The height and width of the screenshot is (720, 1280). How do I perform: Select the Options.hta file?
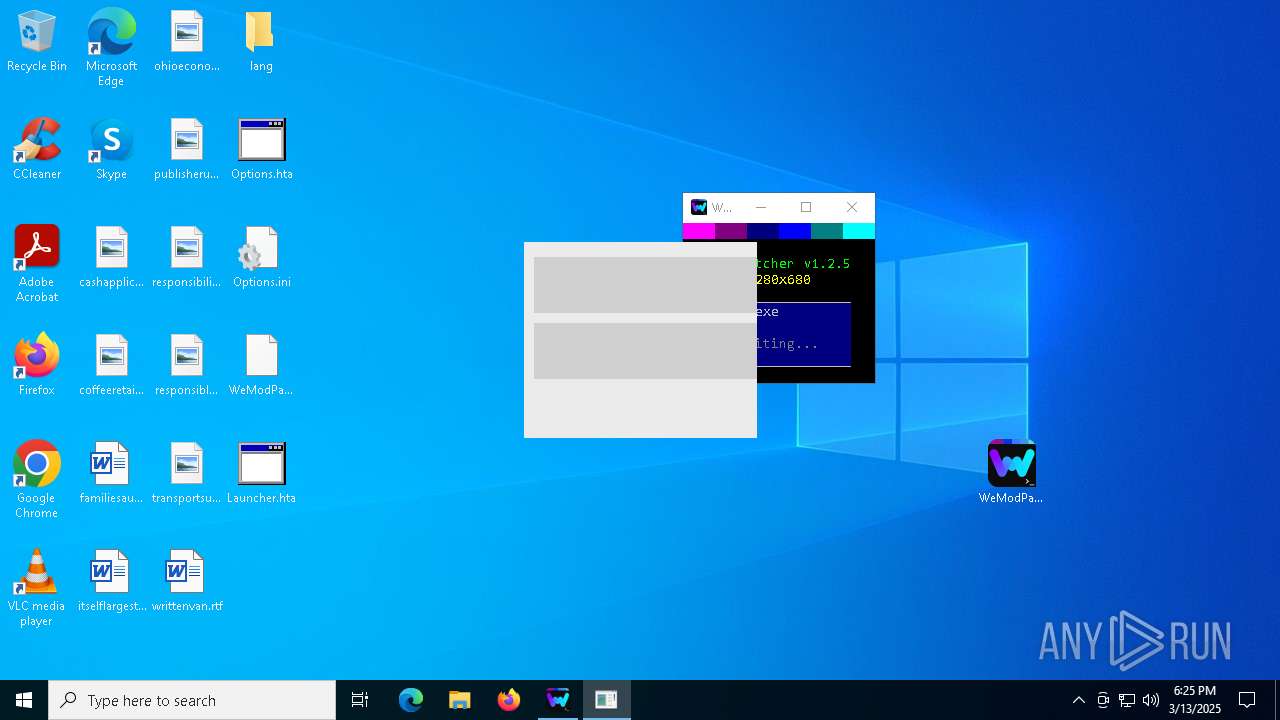[x=262, y=150]
